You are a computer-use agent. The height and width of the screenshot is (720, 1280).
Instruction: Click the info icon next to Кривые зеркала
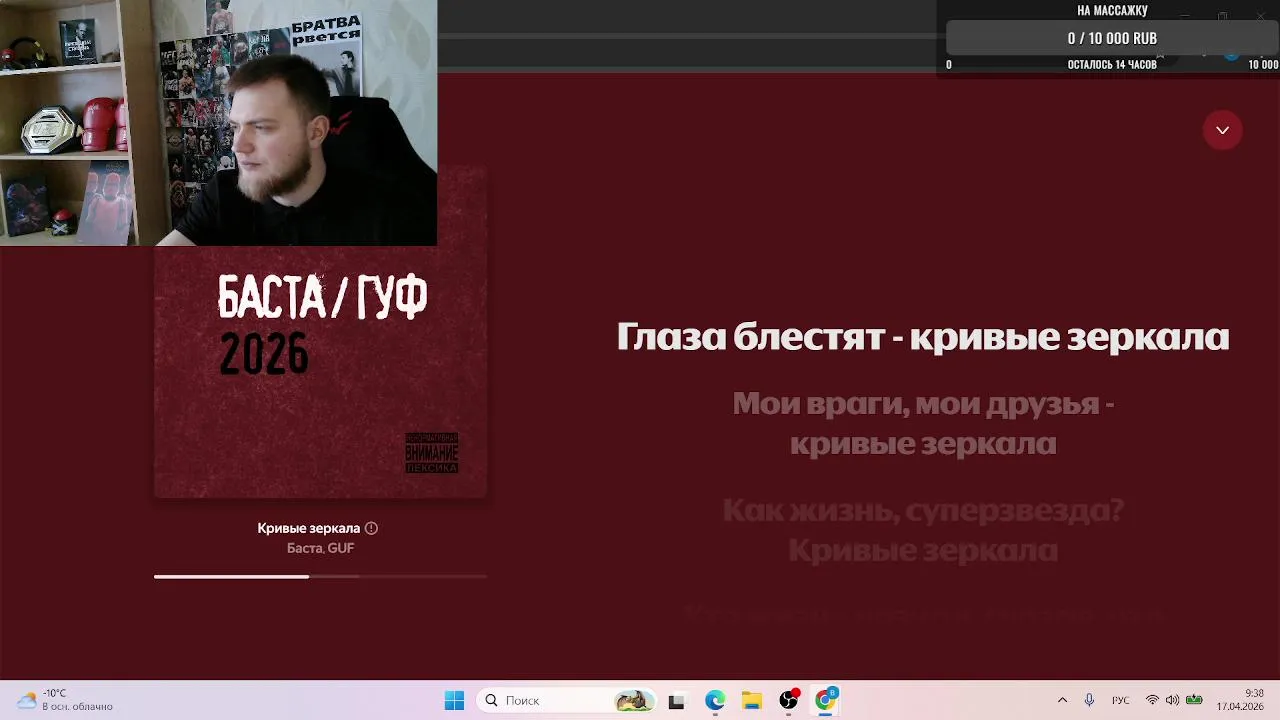(371, 528)
